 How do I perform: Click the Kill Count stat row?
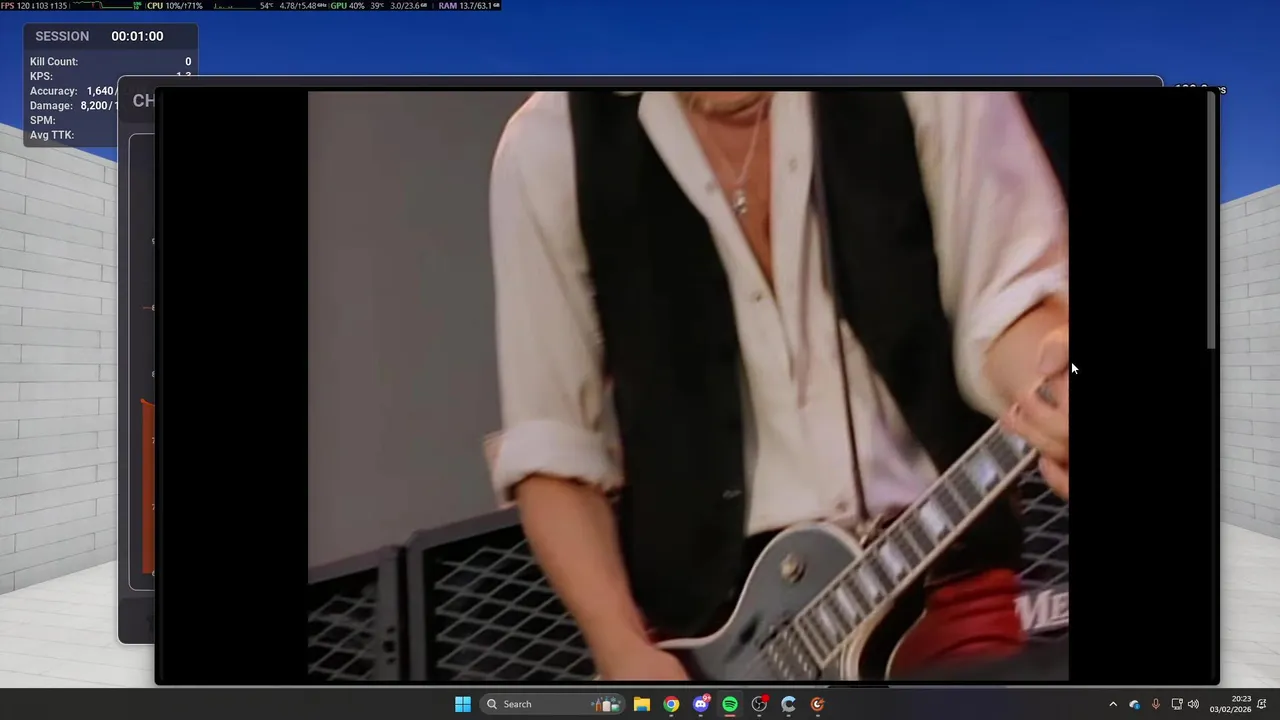[x=110, y=62]
